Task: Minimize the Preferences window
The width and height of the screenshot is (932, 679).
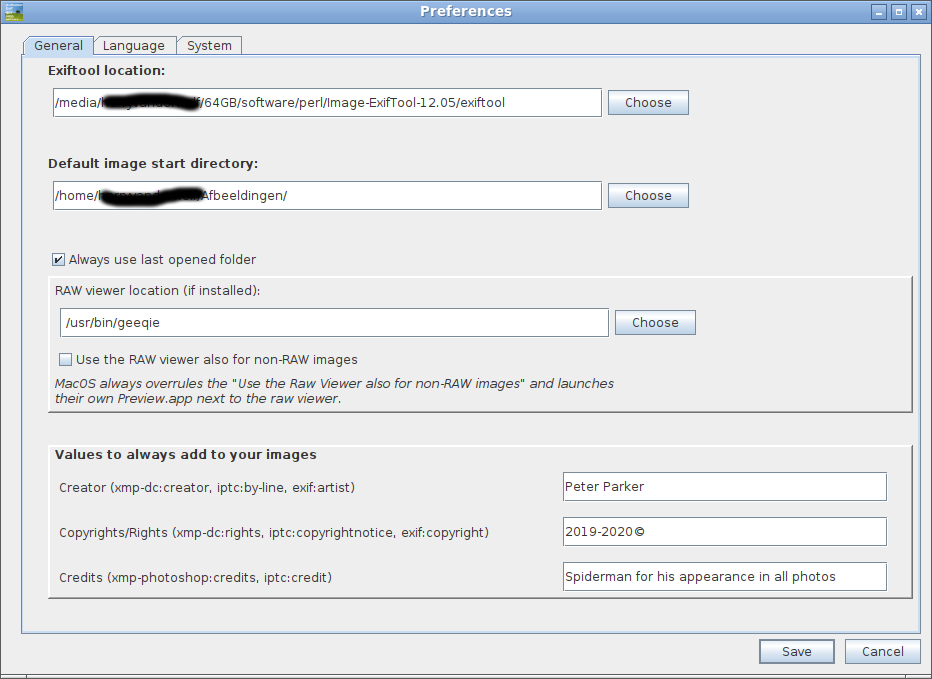Action: (879, 12)
